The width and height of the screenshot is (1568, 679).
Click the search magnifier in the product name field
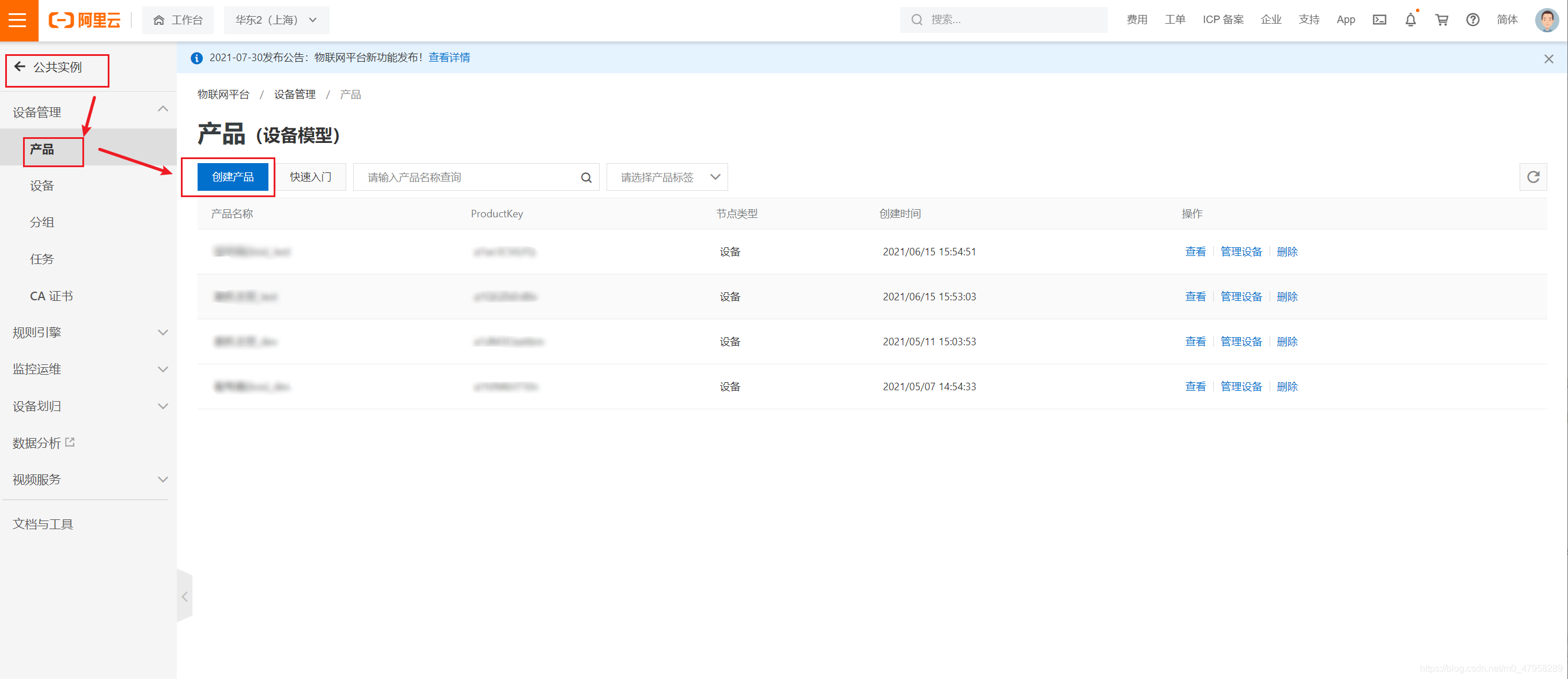pos(586,178)
